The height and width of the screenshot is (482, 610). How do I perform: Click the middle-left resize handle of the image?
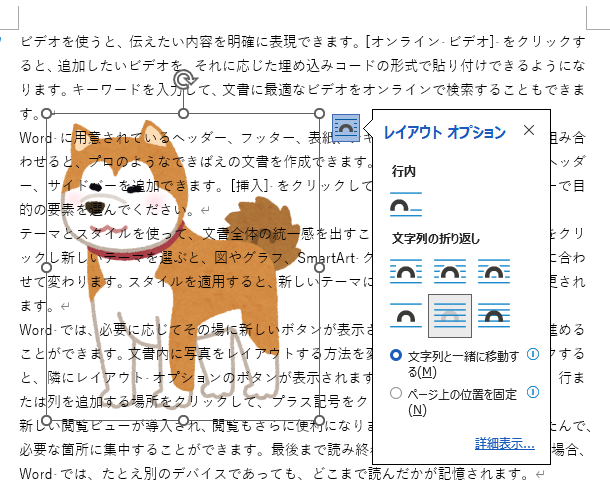pyautogui.click(x=47, y=267)
